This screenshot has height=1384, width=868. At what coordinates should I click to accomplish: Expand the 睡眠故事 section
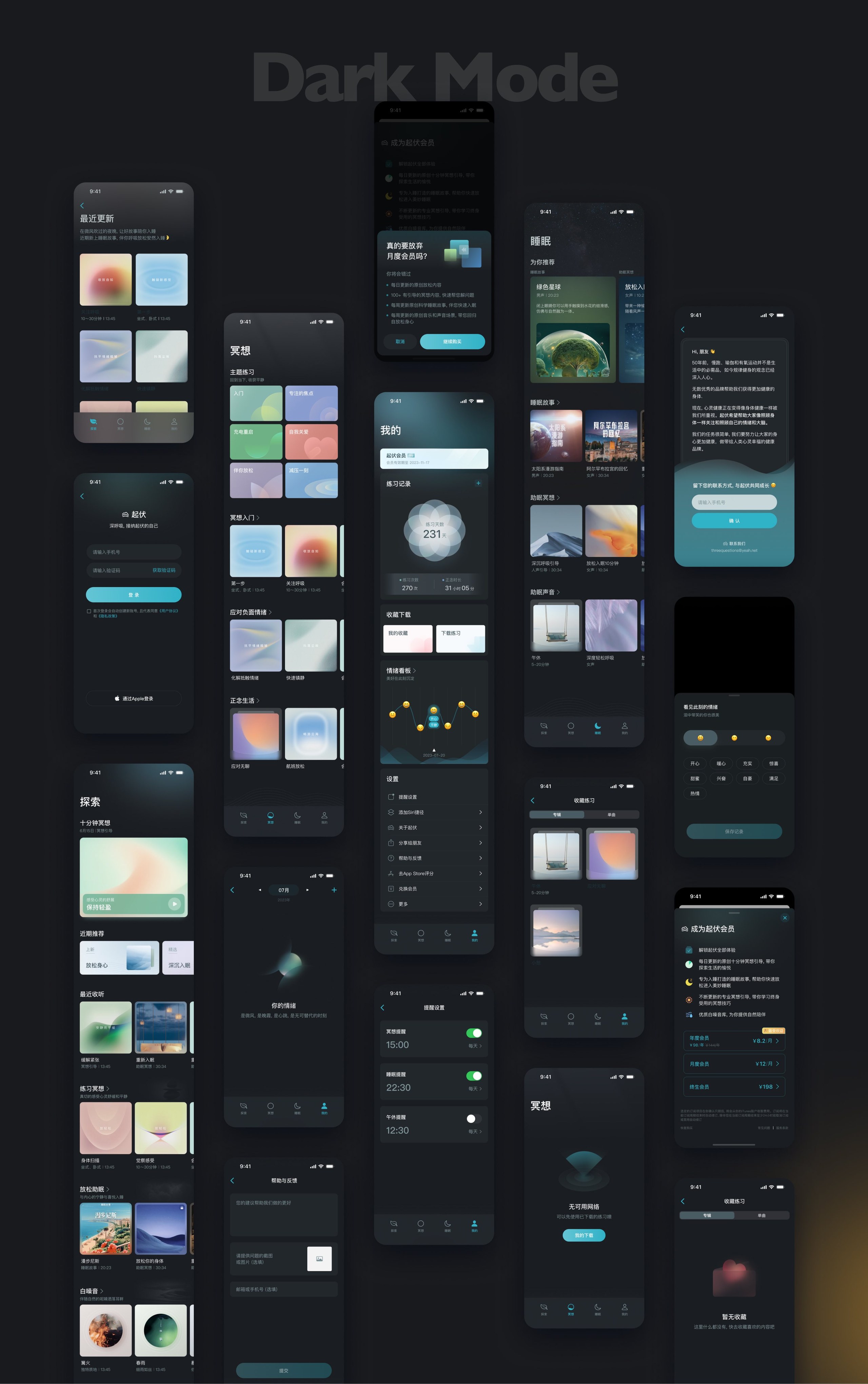coord(545,402)
